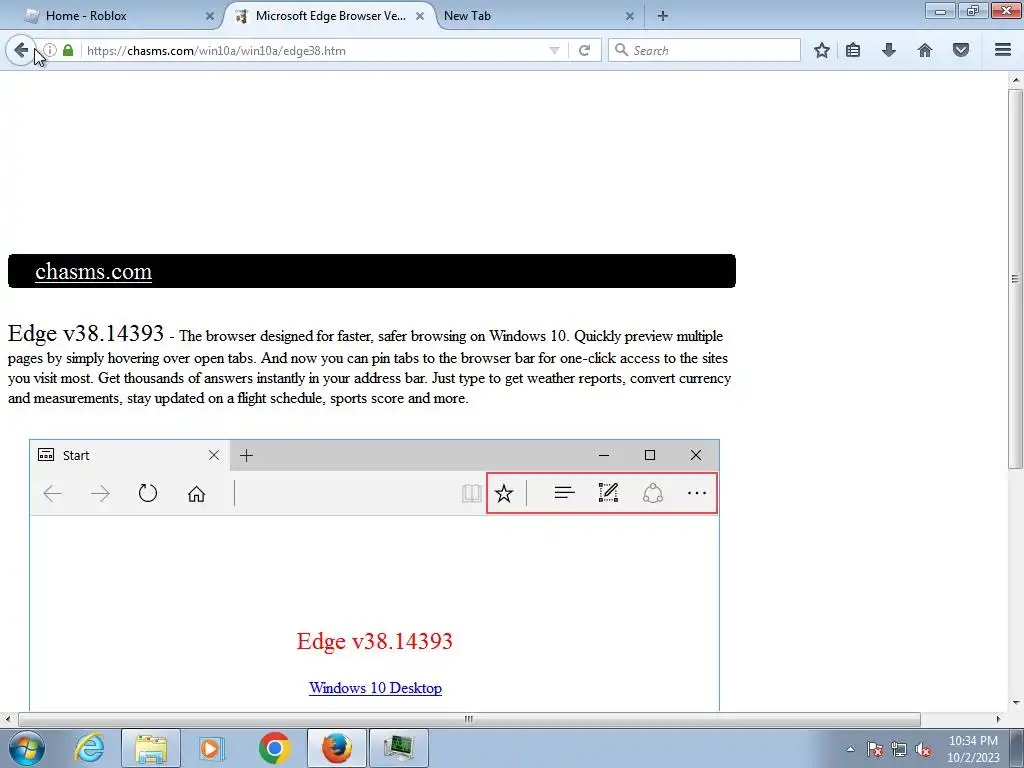This screenshot has width=1024, height=768.
Task: Close the Home - Roblox tab
Action: tap(210, 16)
